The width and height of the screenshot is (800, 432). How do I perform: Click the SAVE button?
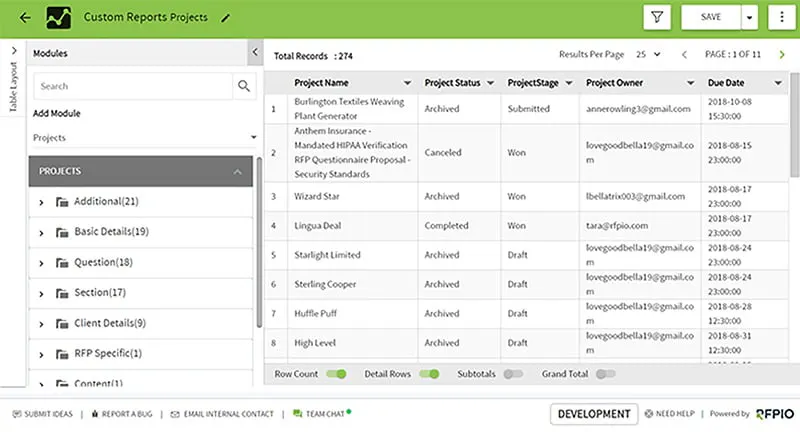[x=711, y=17]
